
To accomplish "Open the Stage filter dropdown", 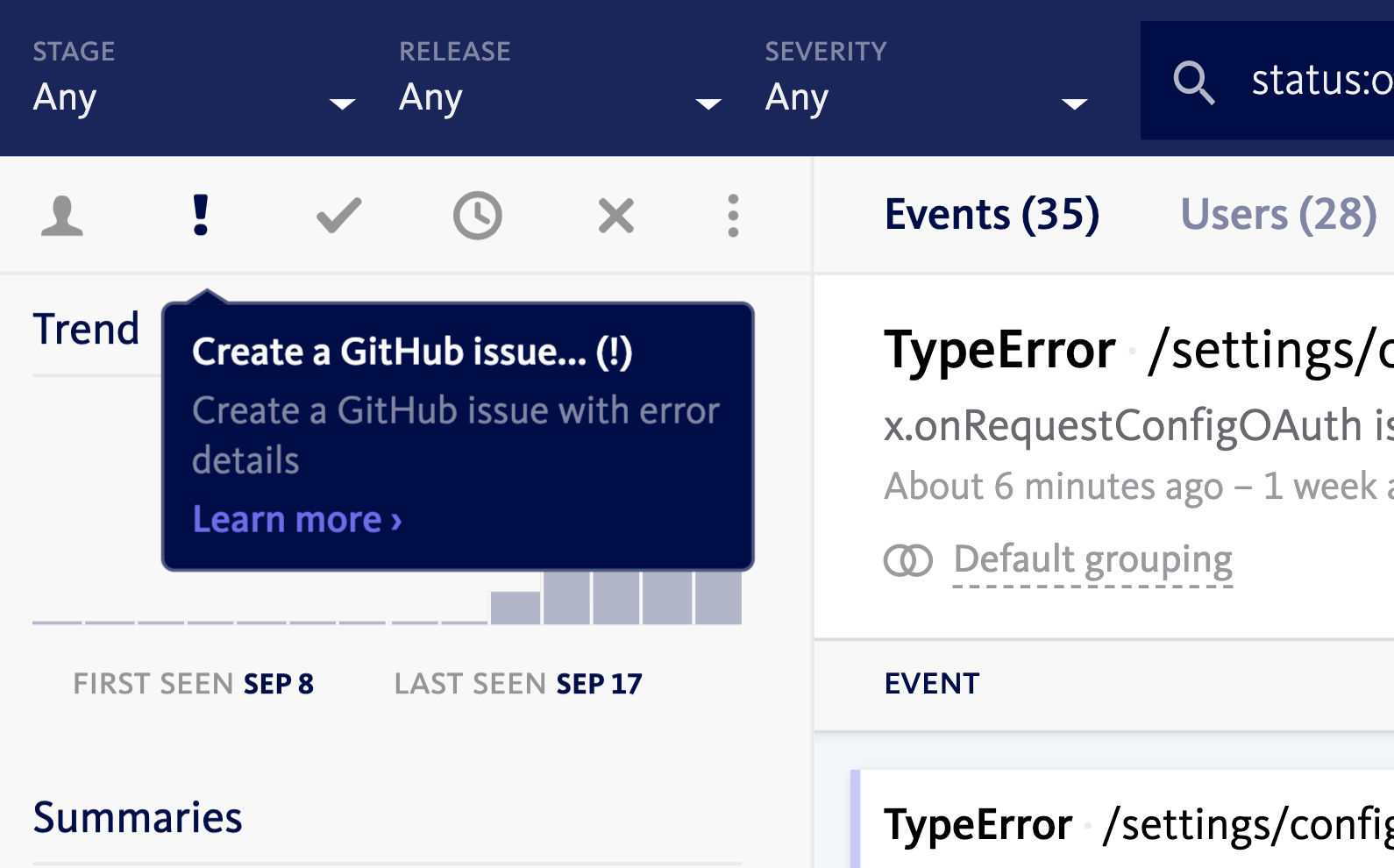I will (194, 79).
